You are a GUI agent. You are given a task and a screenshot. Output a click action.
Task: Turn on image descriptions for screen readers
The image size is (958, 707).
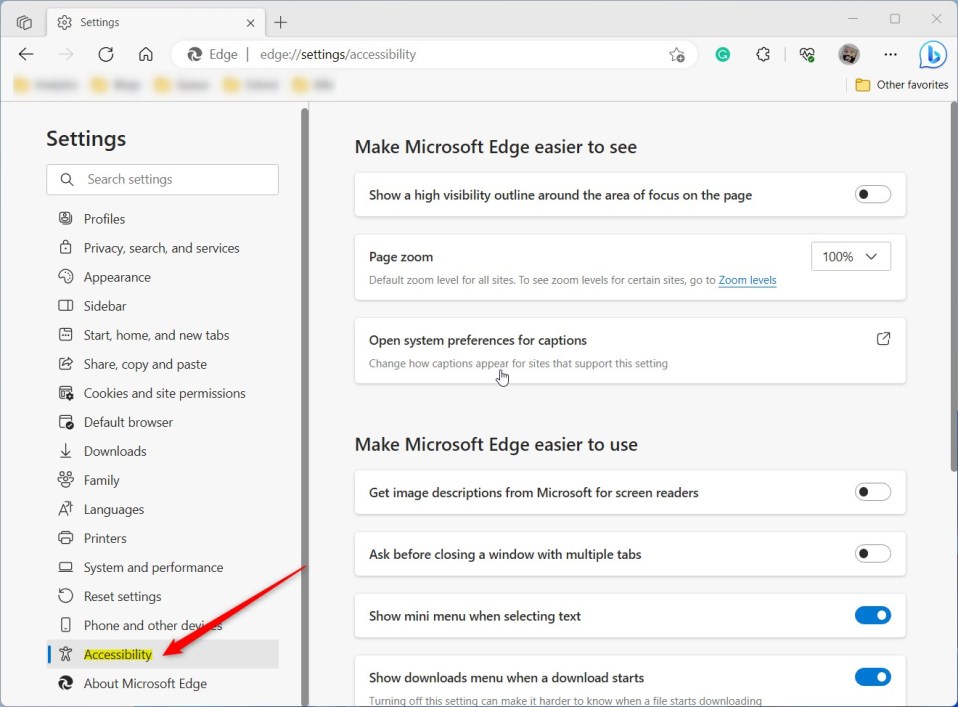[872, 492]
